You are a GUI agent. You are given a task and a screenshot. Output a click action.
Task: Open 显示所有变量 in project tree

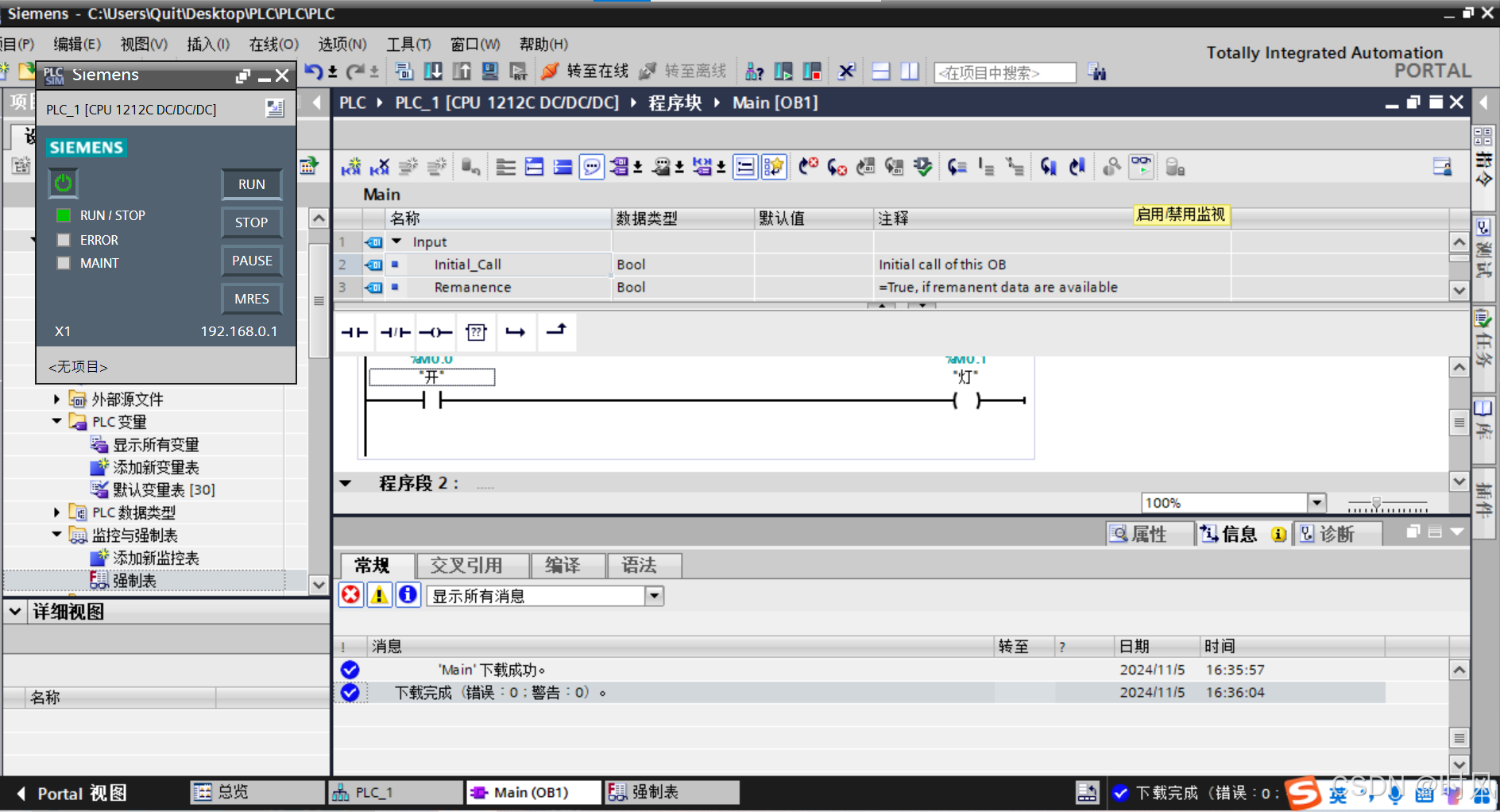[x=156, y=444]
